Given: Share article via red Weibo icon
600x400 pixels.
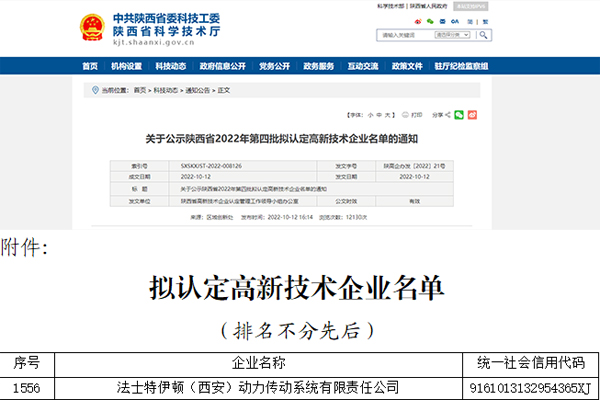Looking at the screenshot, I should 473,115.
